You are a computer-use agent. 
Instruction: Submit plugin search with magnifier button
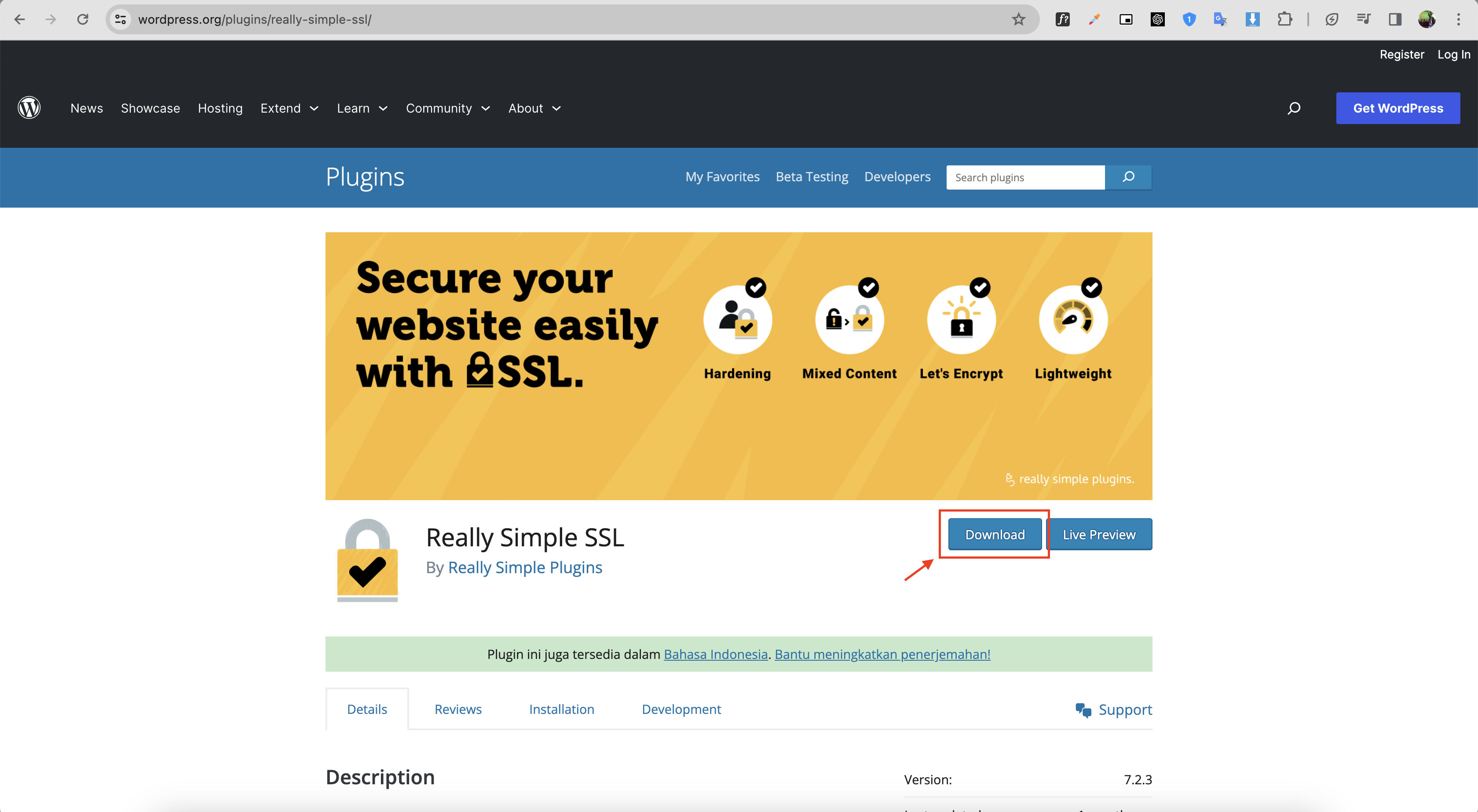tap(1128, 177)
